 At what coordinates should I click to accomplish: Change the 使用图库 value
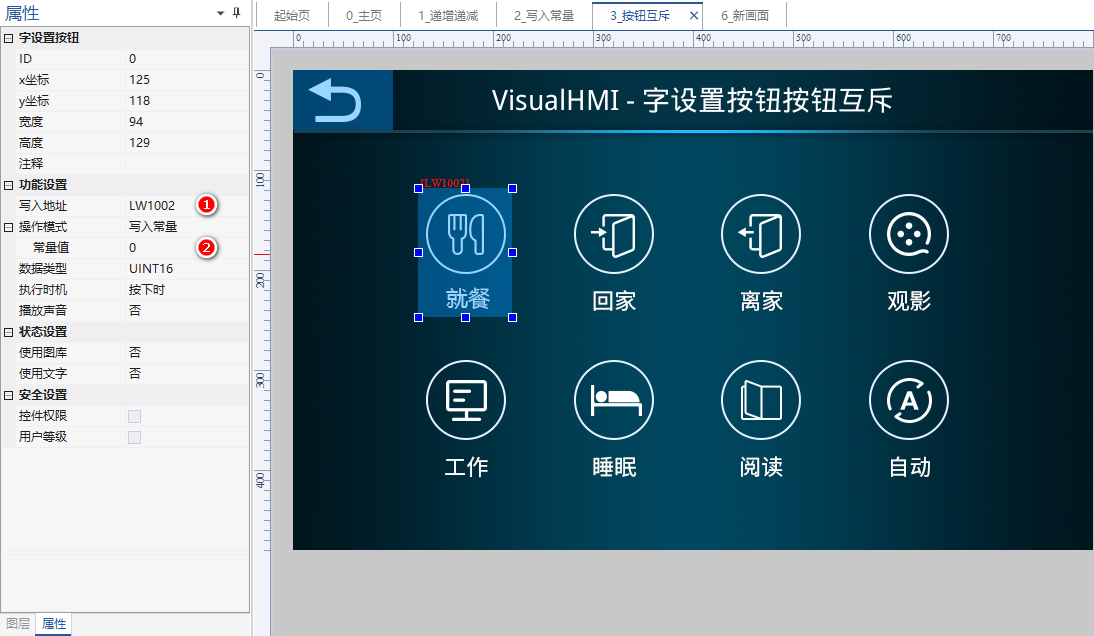coord(187,353)
